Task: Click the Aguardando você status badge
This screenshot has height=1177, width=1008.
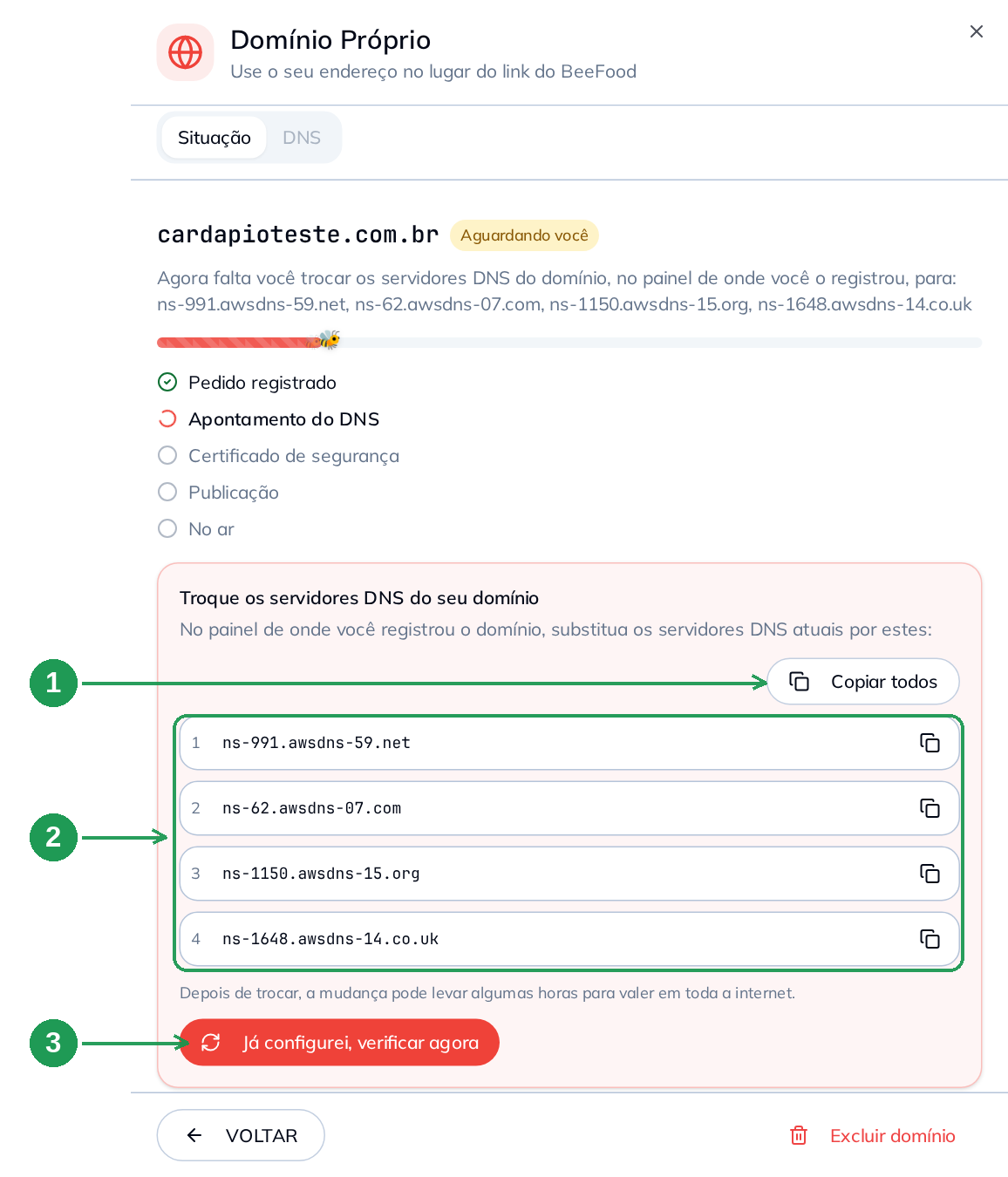Action: click(524, 235)
